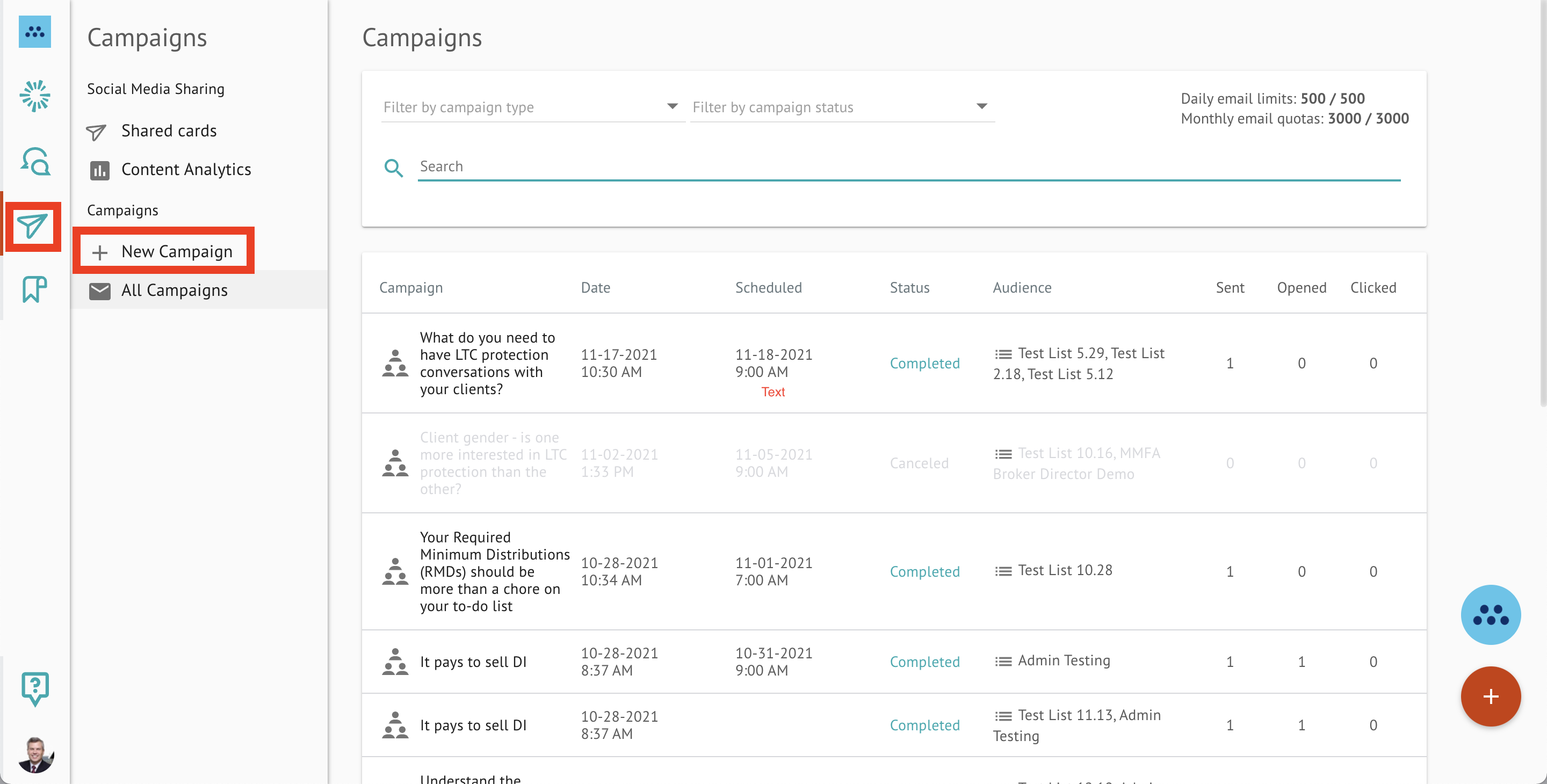Screen dimensions: 1547x784
Task: Open the Required Minimum Distributions campaign
Action: [x=494, y=571]
